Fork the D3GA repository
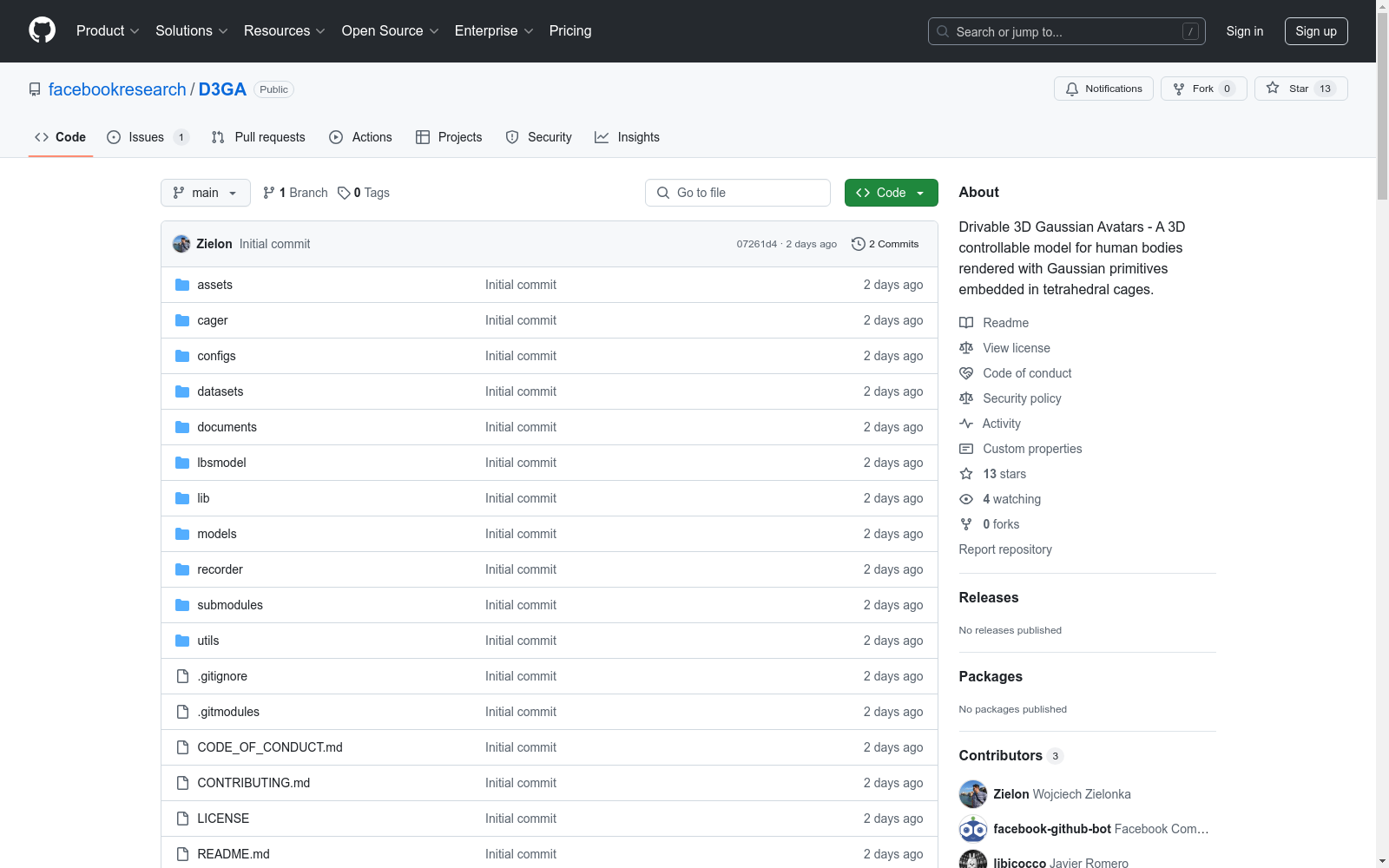The width and height of the screenshot is (1389, 868). coord(1203,89)
